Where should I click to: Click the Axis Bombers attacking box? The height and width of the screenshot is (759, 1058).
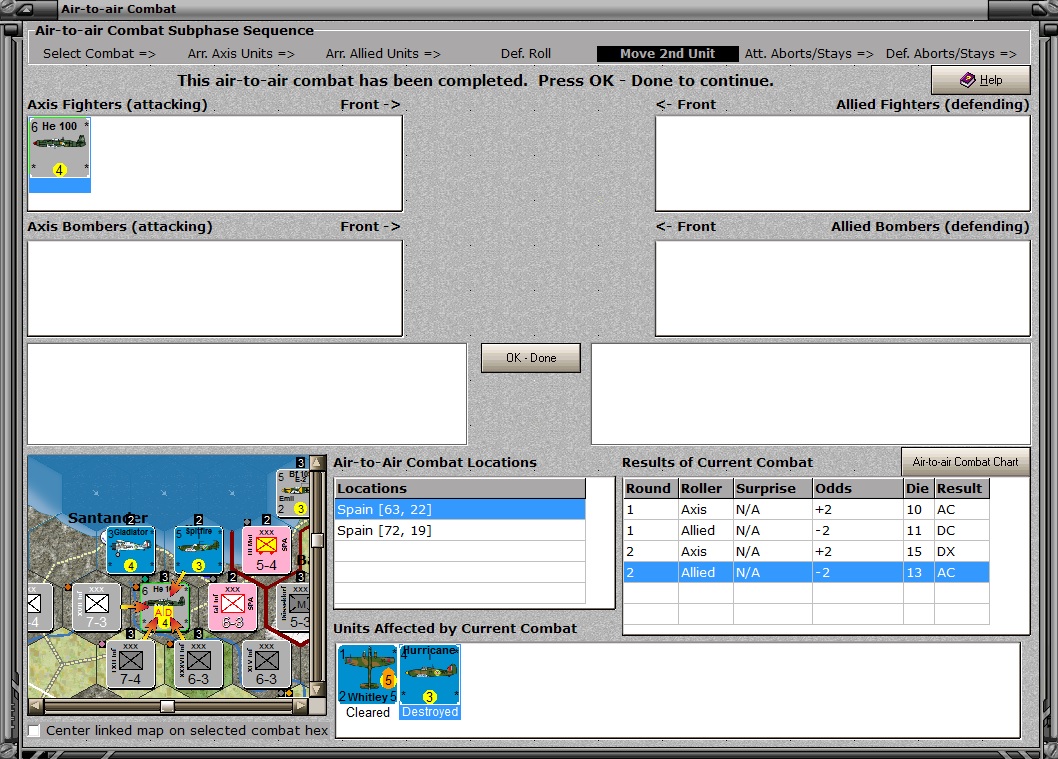tap(215, 288)
